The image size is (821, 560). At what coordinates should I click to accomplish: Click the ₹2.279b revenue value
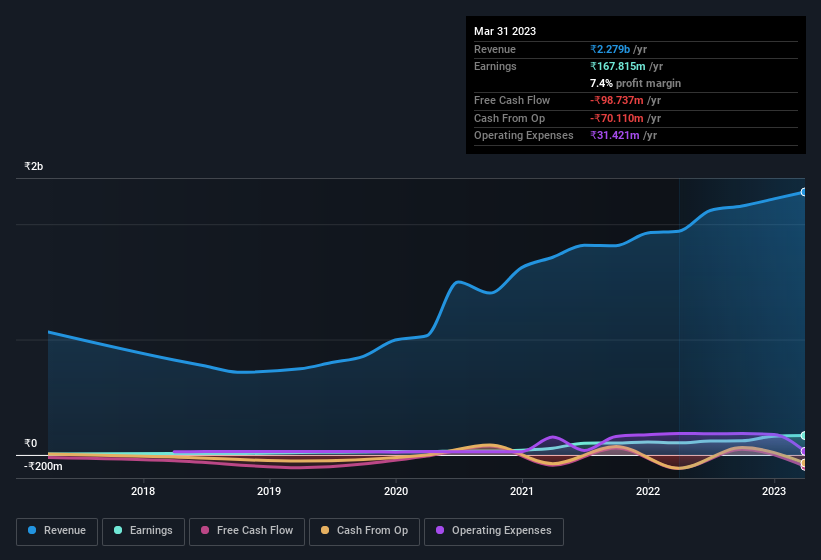point(610,49)
